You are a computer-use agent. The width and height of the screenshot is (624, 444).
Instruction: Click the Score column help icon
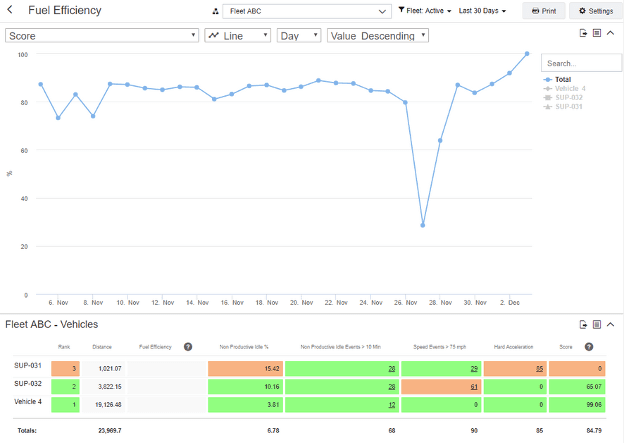tap(588, 347)
